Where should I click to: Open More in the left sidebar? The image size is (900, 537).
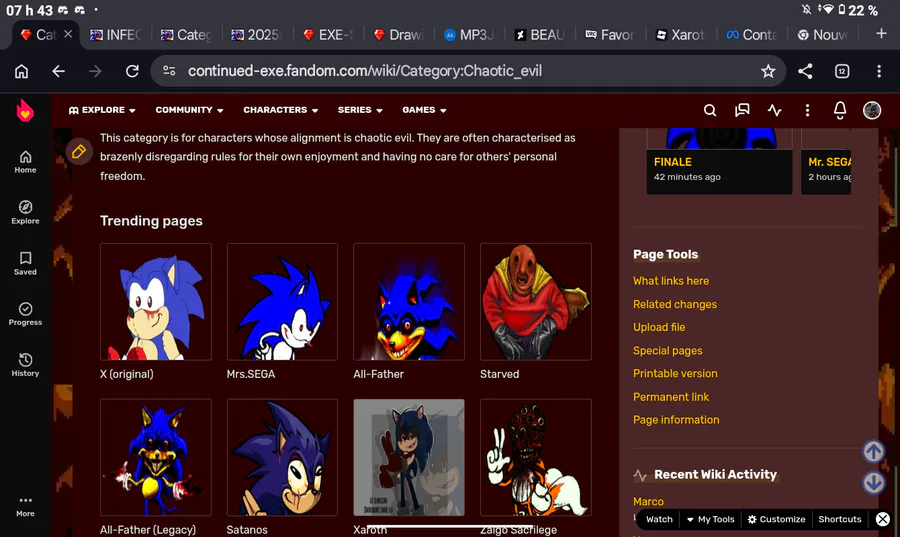click(x=25, y=507)
